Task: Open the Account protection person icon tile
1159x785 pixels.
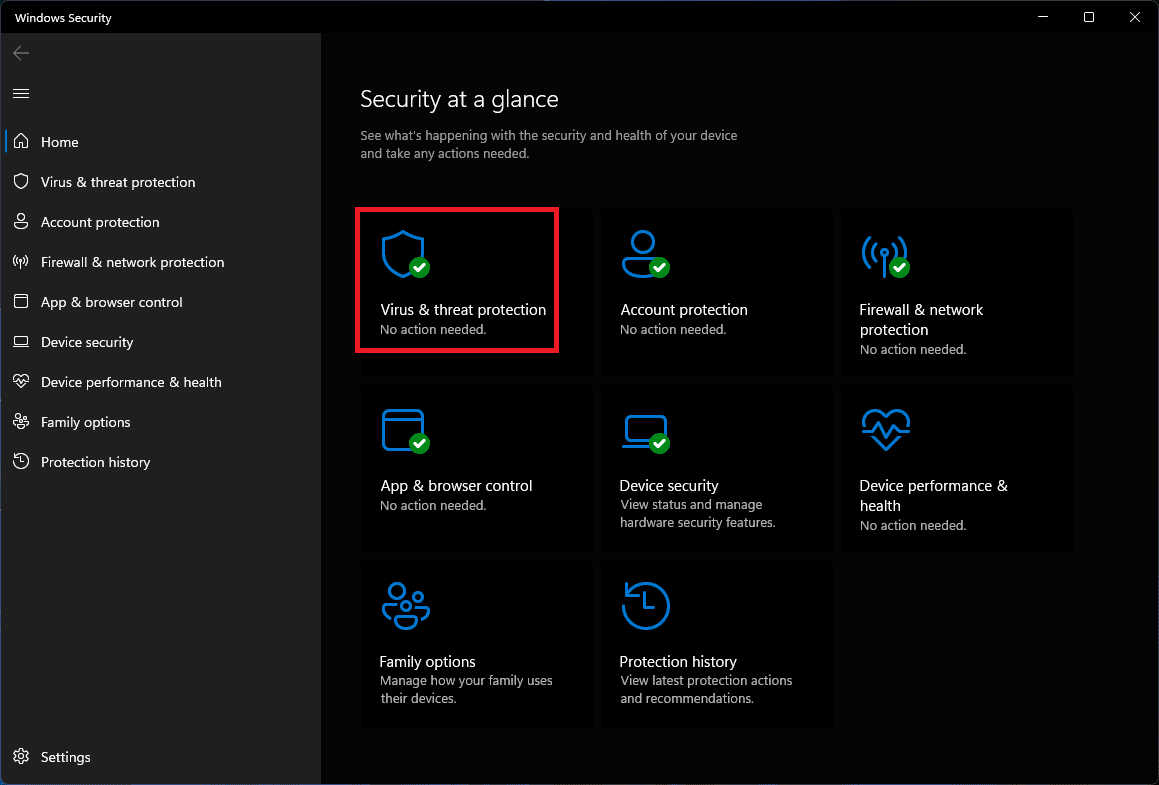Action: [643, 254]
